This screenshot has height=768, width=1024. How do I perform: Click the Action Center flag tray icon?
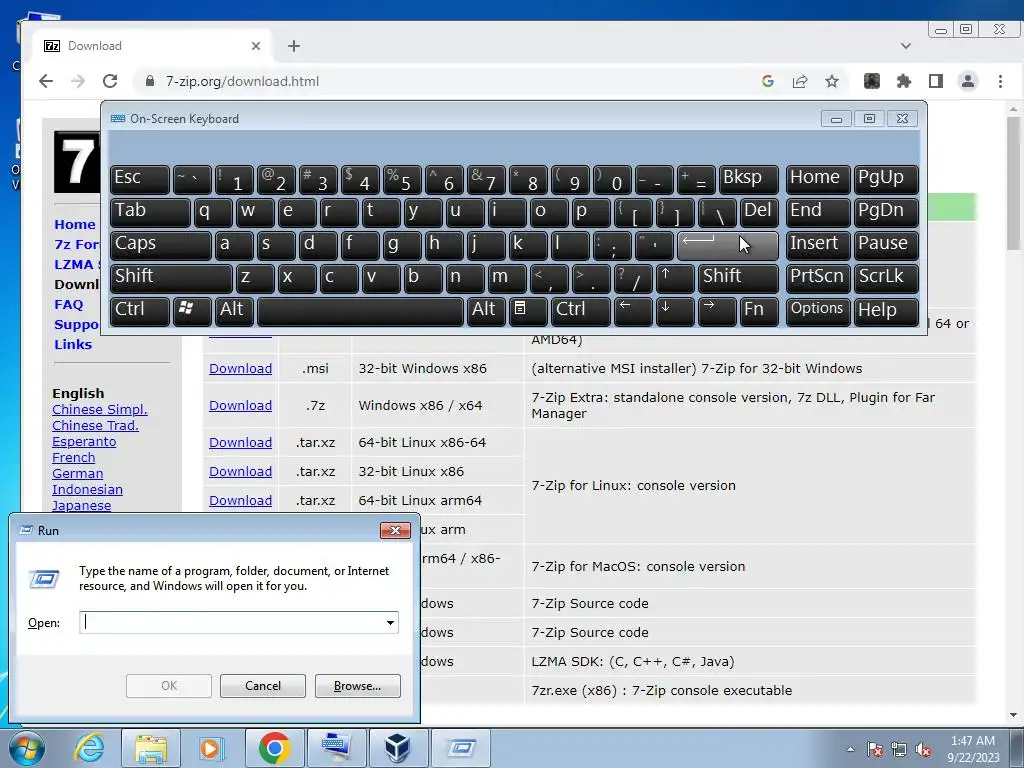pos(874,749)
